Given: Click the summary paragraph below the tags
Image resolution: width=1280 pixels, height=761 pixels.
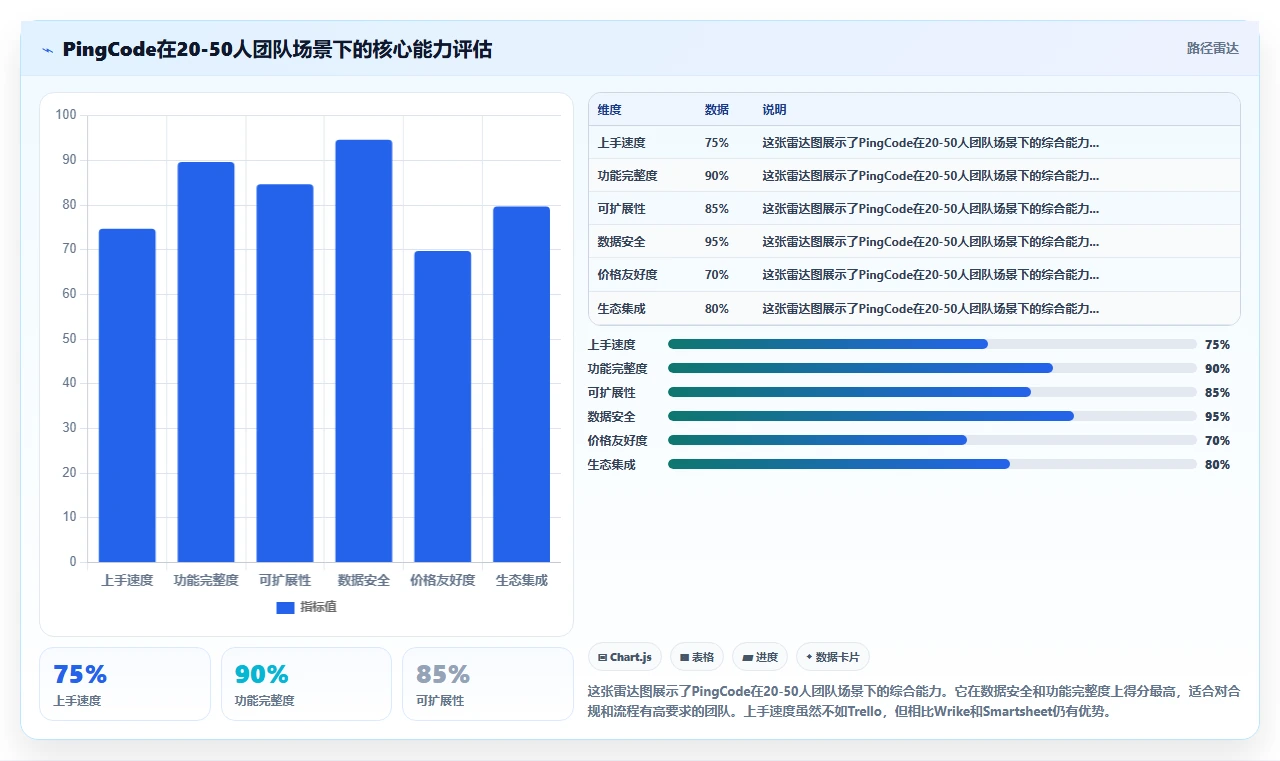Looking at the screenshot, I should (x=914, y=702).
